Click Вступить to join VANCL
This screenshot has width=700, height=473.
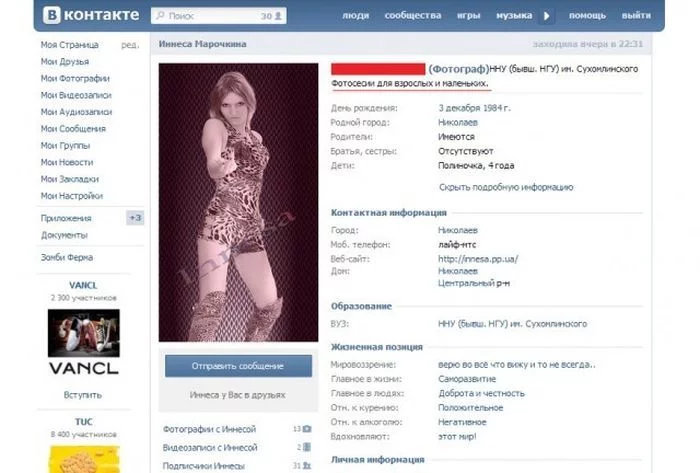click(x=83, y=395)
